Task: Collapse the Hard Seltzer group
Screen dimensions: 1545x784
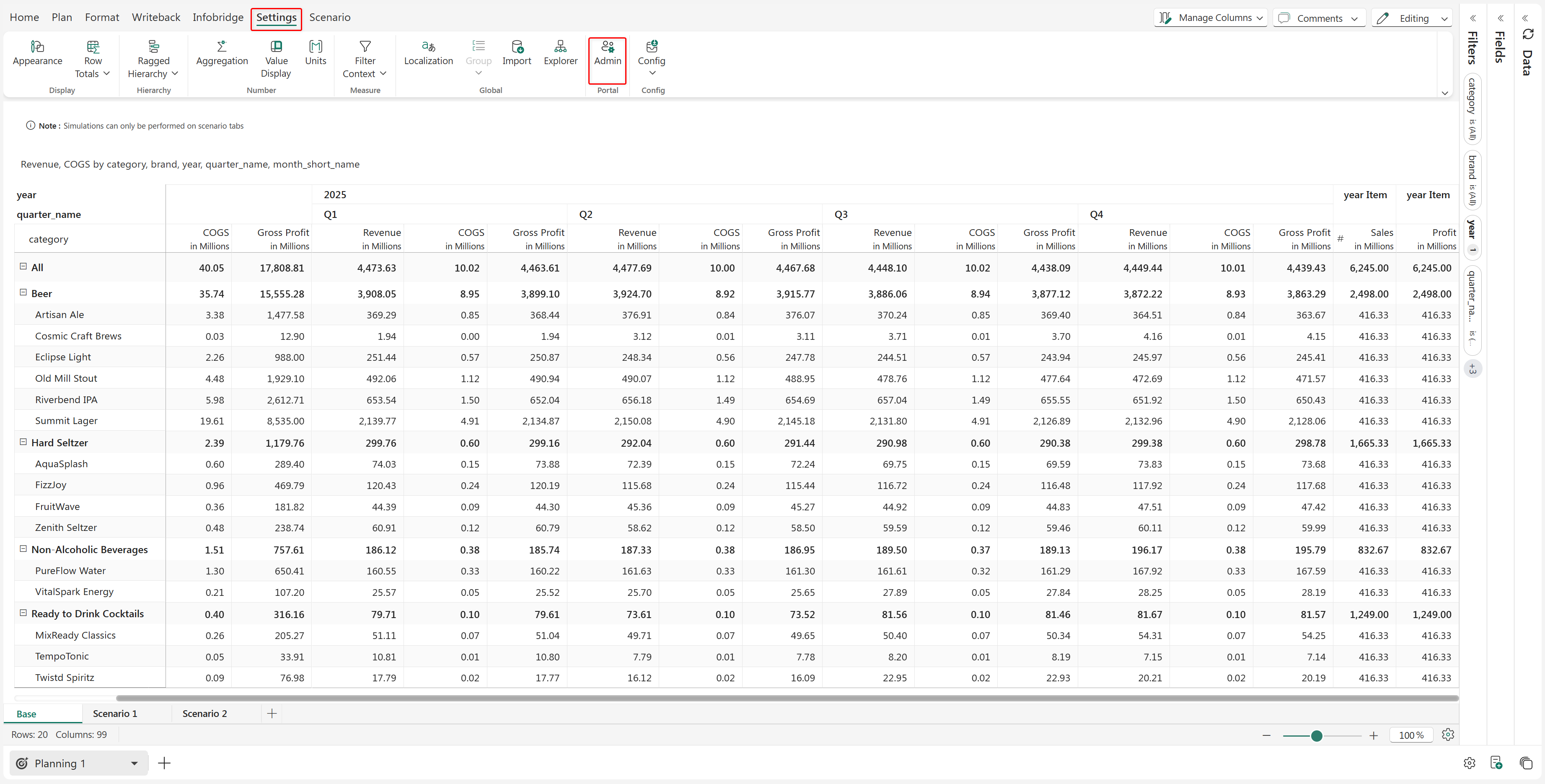Action: [23, 442]
